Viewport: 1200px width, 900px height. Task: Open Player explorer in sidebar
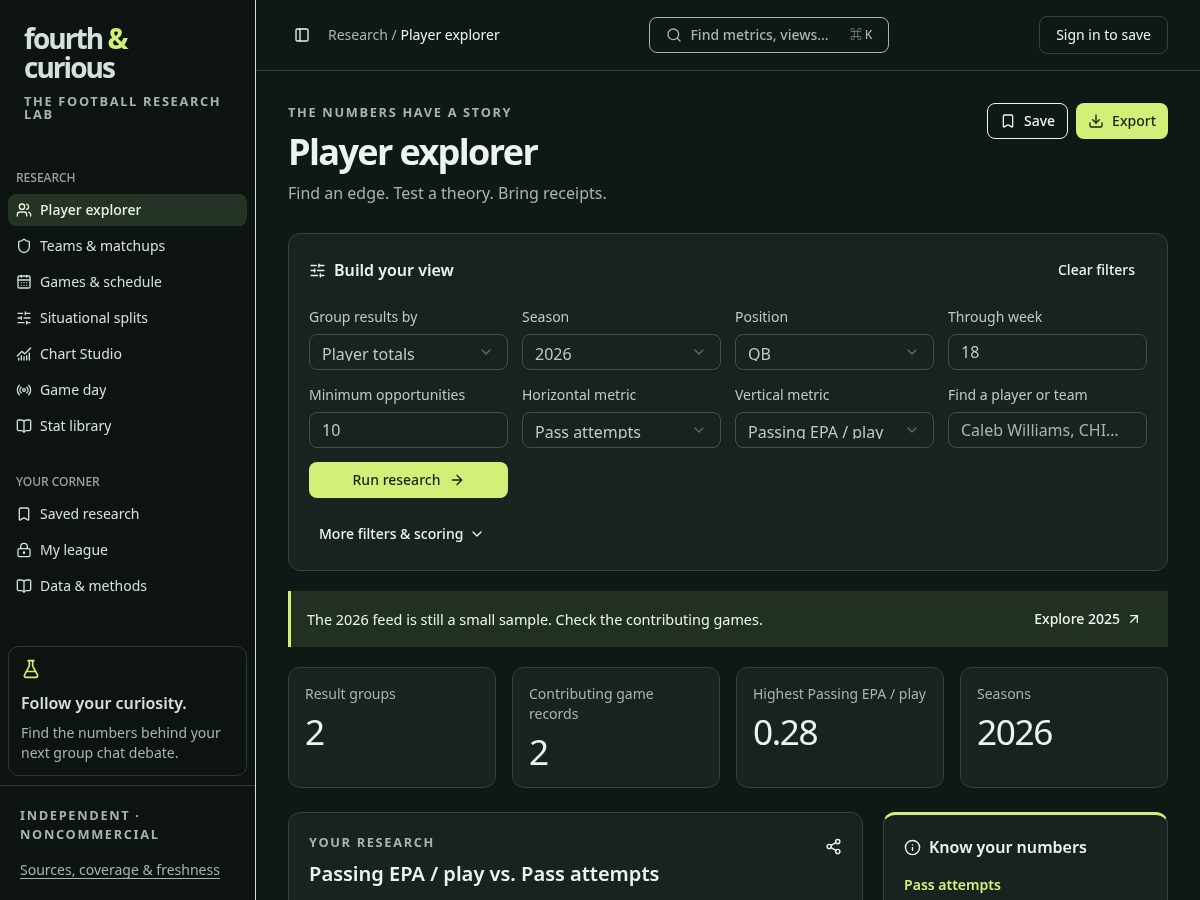(x=127, y=210)
